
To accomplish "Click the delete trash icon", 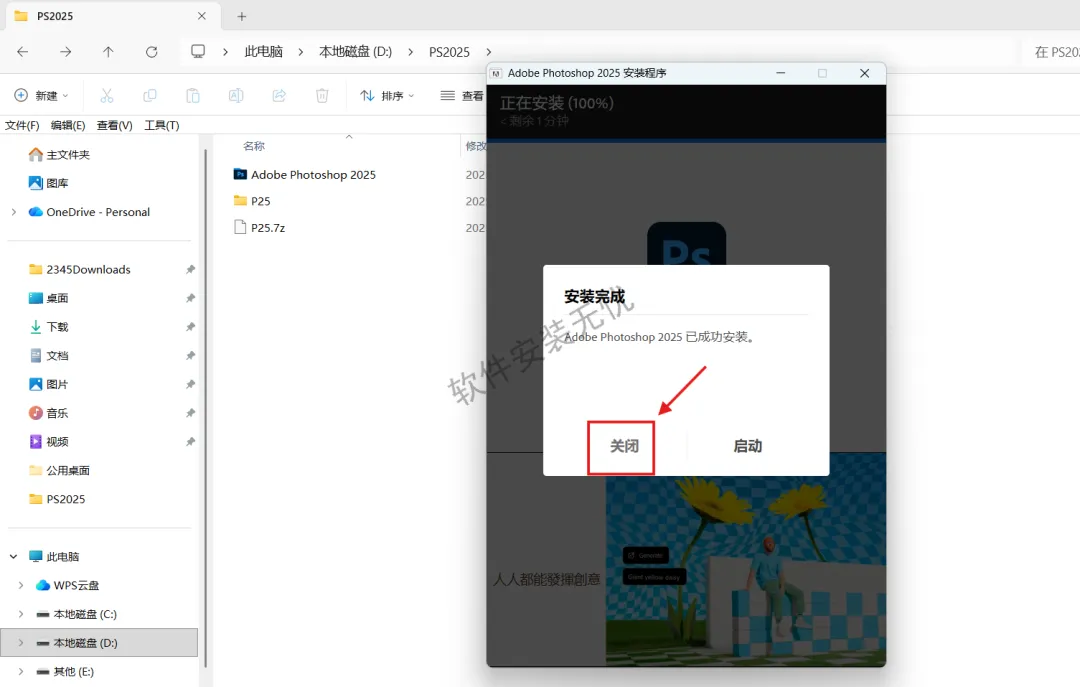I will (x=322, y=95).
